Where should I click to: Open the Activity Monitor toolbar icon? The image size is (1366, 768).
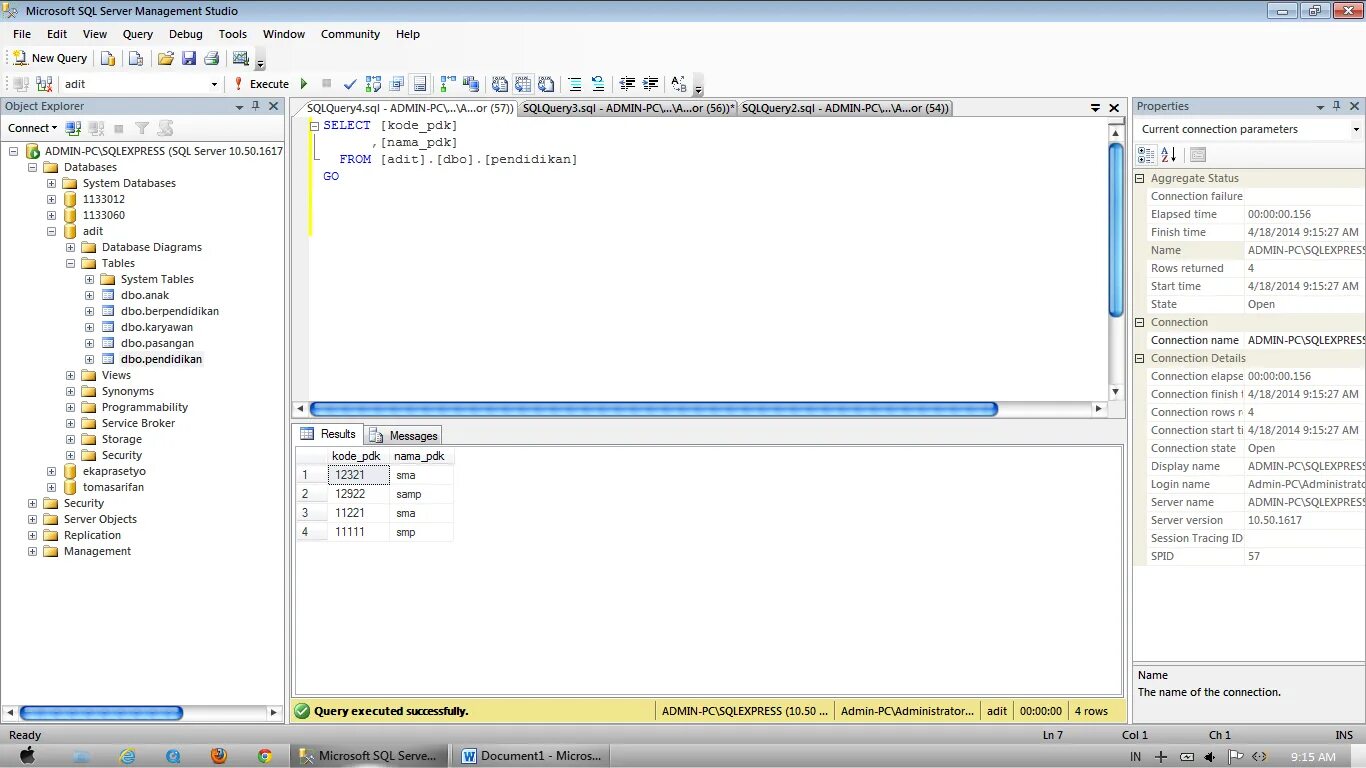coord(240,58)
